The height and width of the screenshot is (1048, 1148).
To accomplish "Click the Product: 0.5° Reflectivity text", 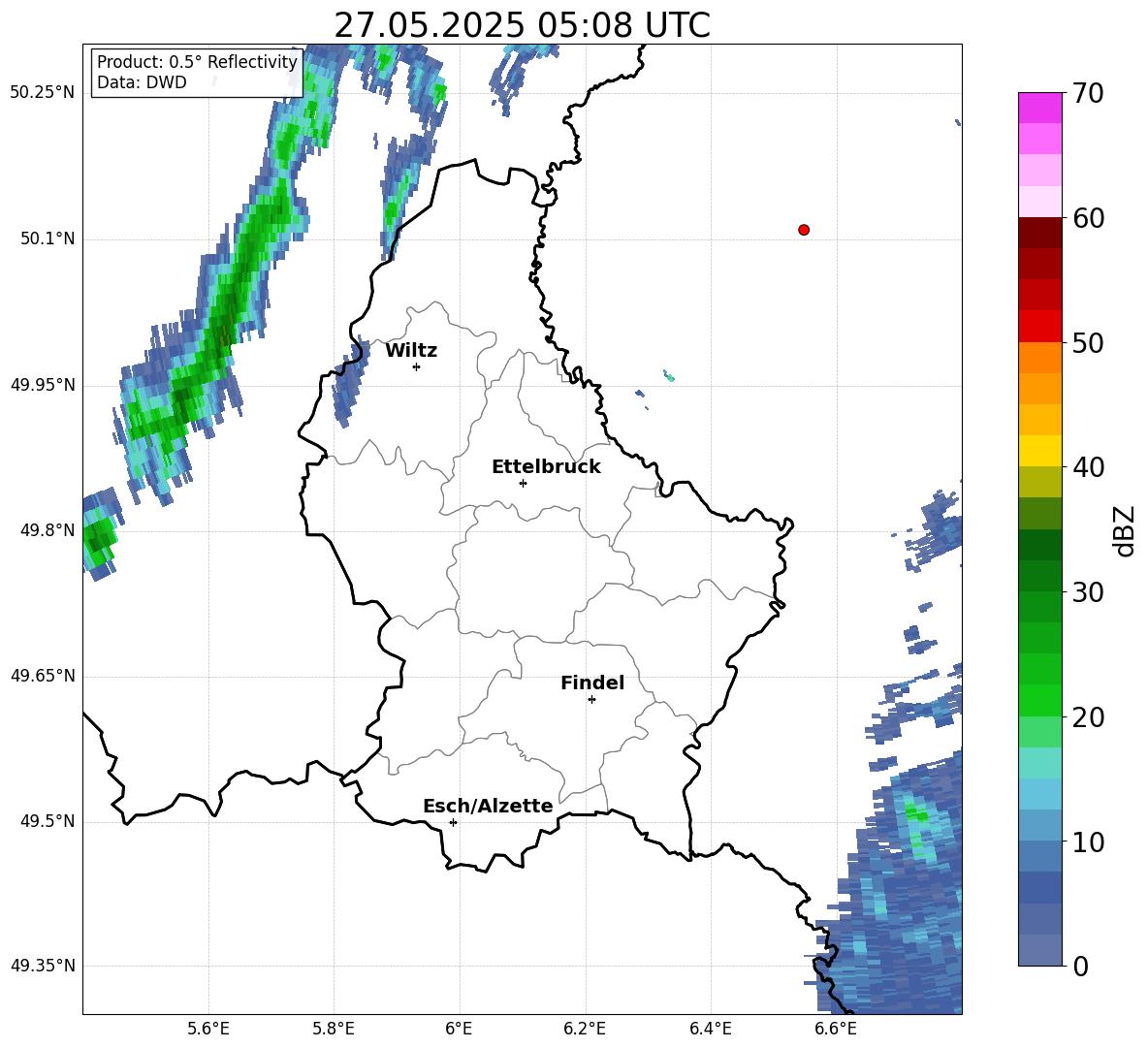I will click(197, 61).
